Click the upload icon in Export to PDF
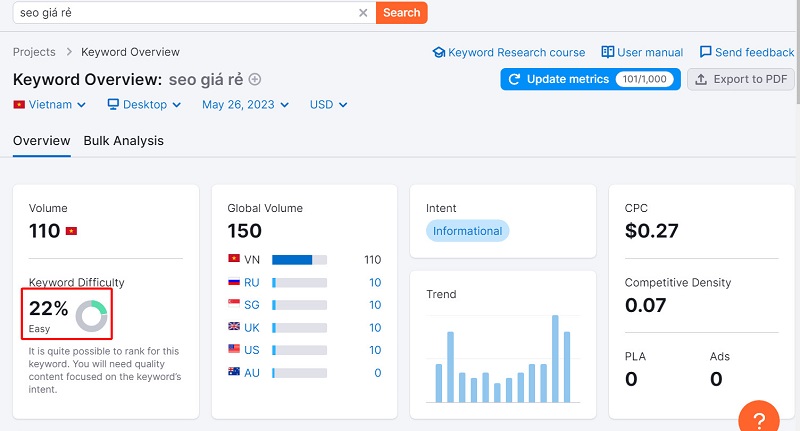The width and height of the screenshot is (800, 431). point(701,79)
